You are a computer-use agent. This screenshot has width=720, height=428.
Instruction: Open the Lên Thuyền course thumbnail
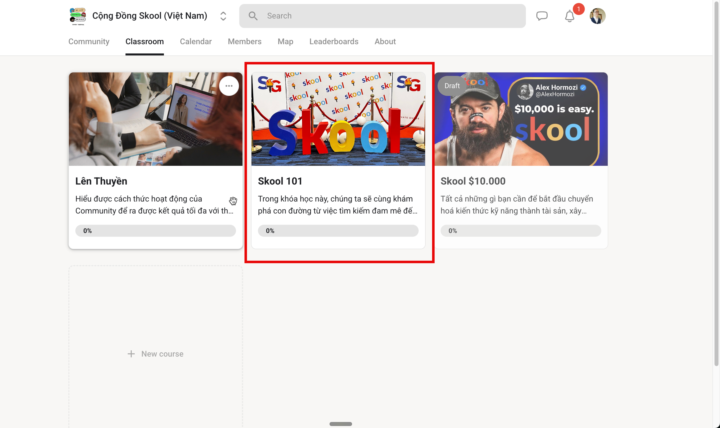156,119
